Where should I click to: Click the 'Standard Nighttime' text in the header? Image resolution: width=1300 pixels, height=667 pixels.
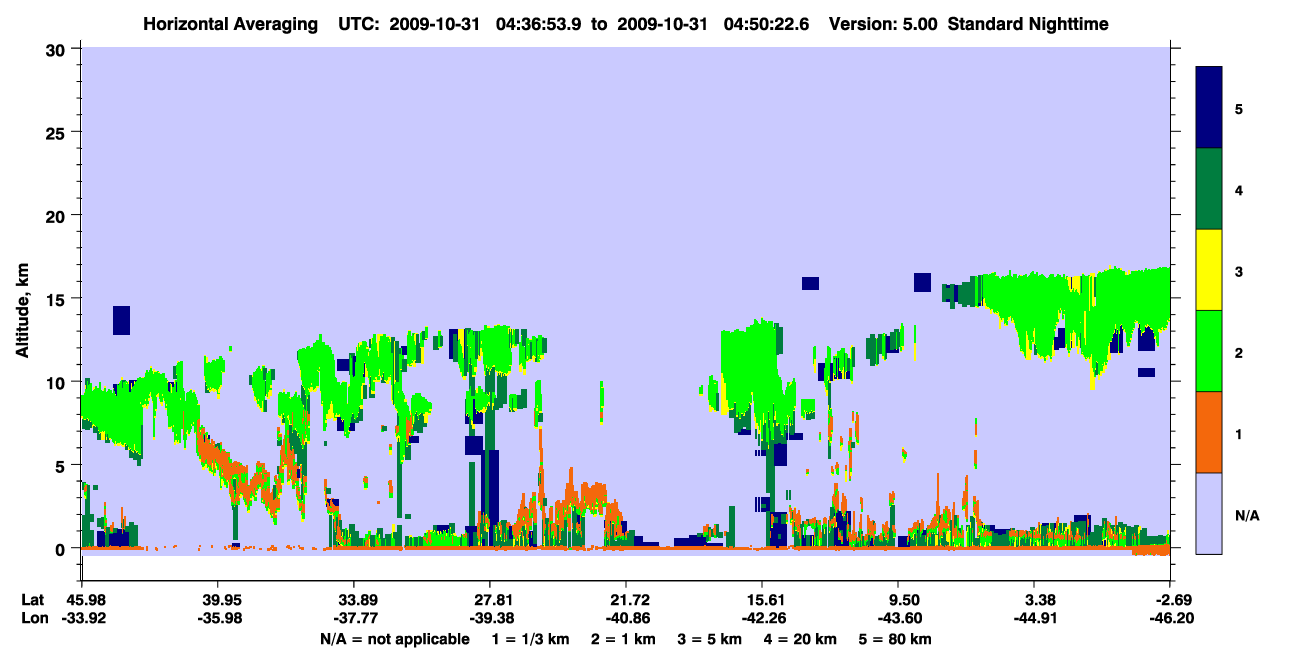(1031, 24)
